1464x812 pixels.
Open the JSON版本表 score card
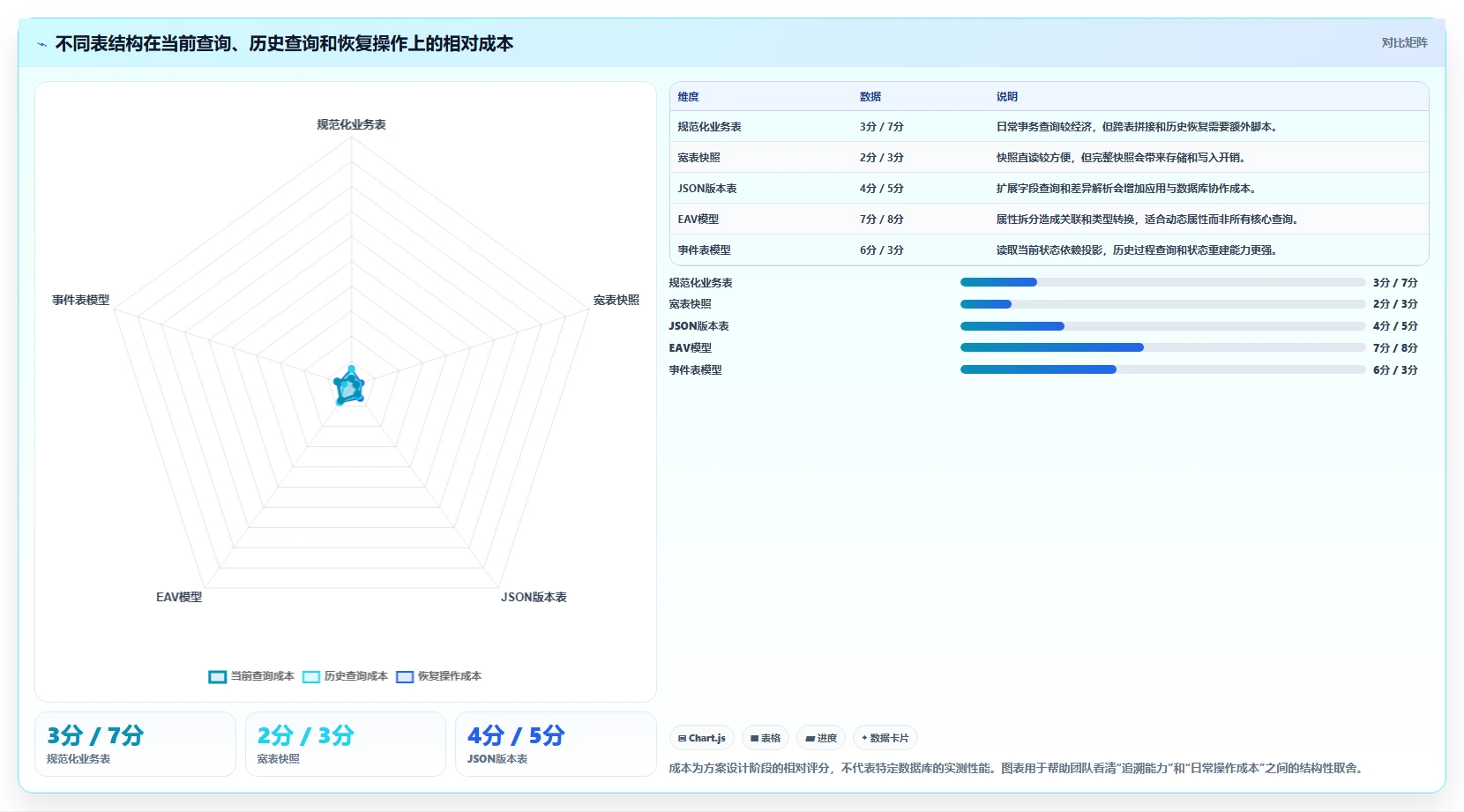556,744
